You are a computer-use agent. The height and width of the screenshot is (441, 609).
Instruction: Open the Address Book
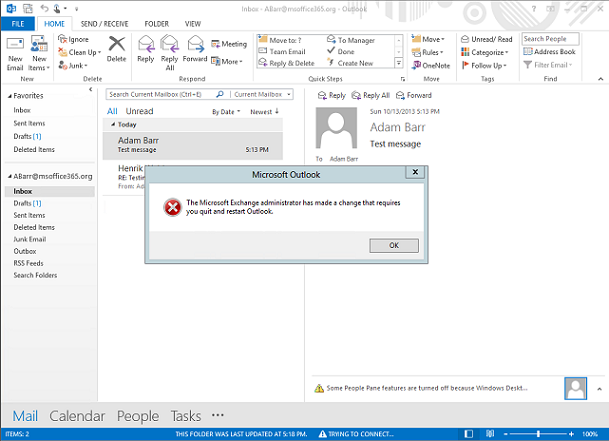(549, 52)
